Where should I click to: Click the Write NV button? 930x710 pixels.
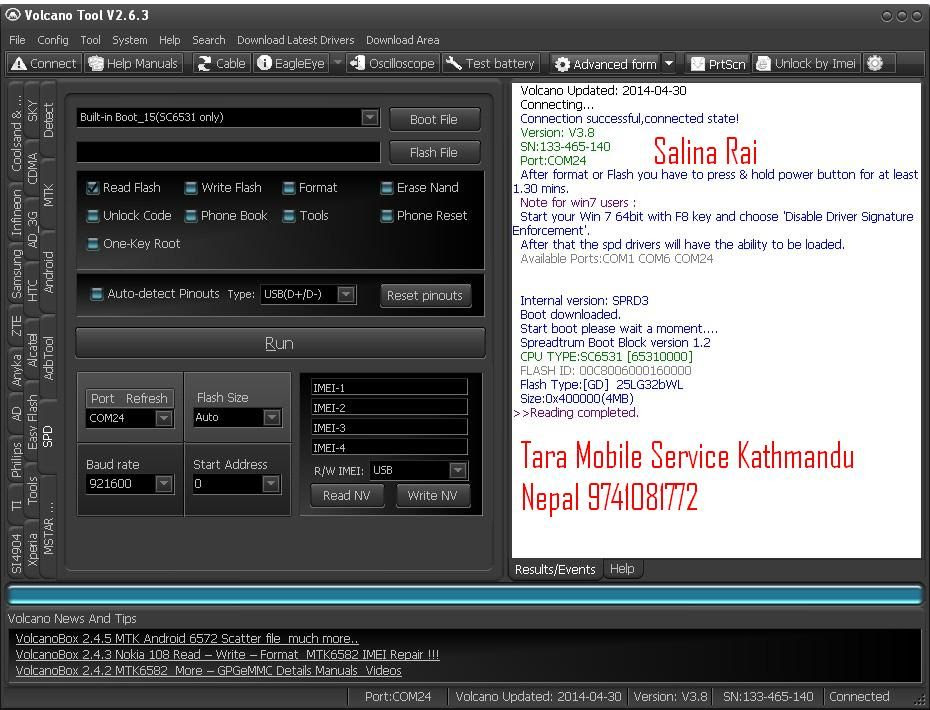(x=432, y=496)
